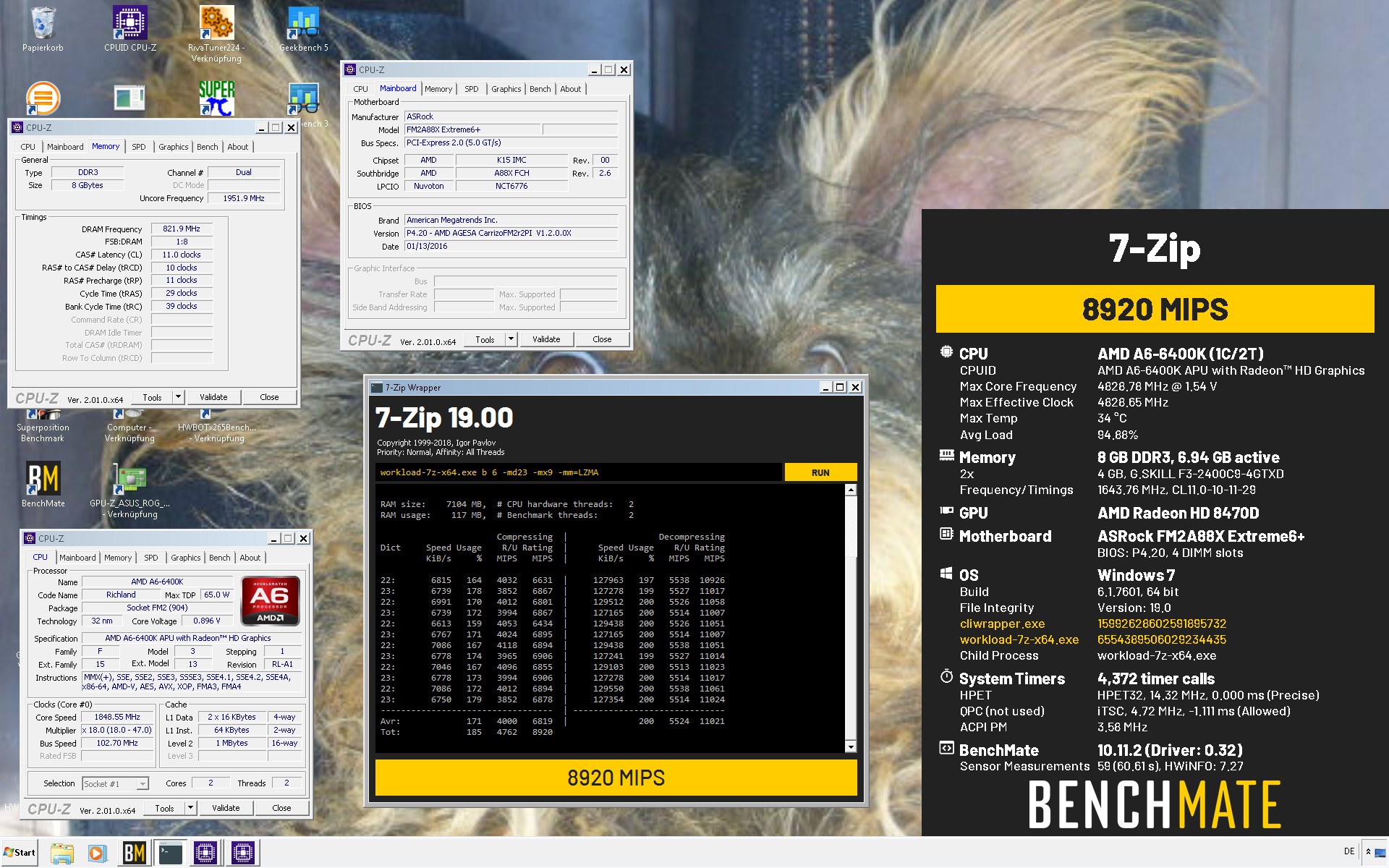Click the Core Speed 1848.55 MHz value

(117, 717)
